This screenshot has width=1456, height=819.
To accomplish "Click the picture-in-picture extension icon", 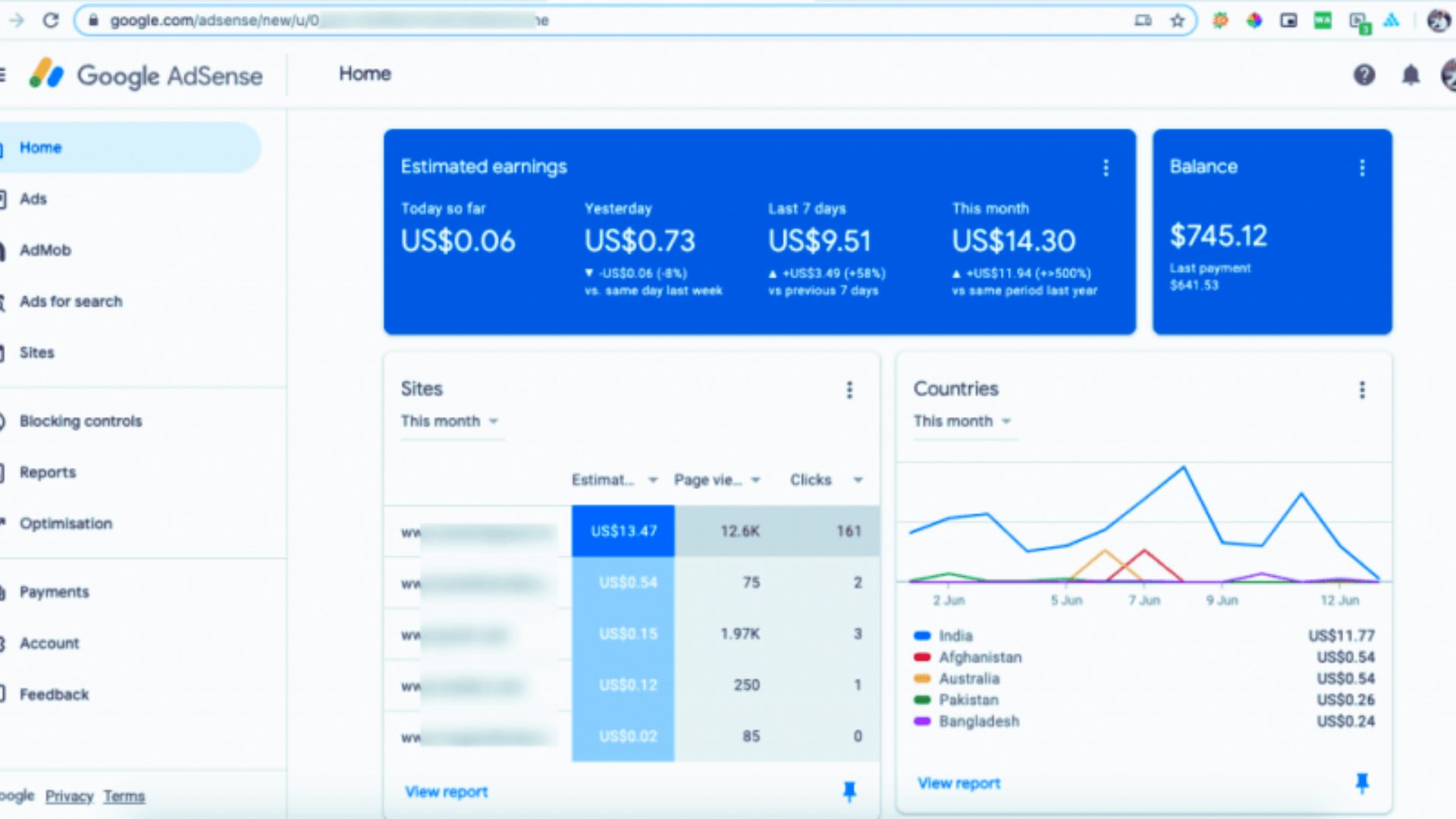I will 1288,20.
